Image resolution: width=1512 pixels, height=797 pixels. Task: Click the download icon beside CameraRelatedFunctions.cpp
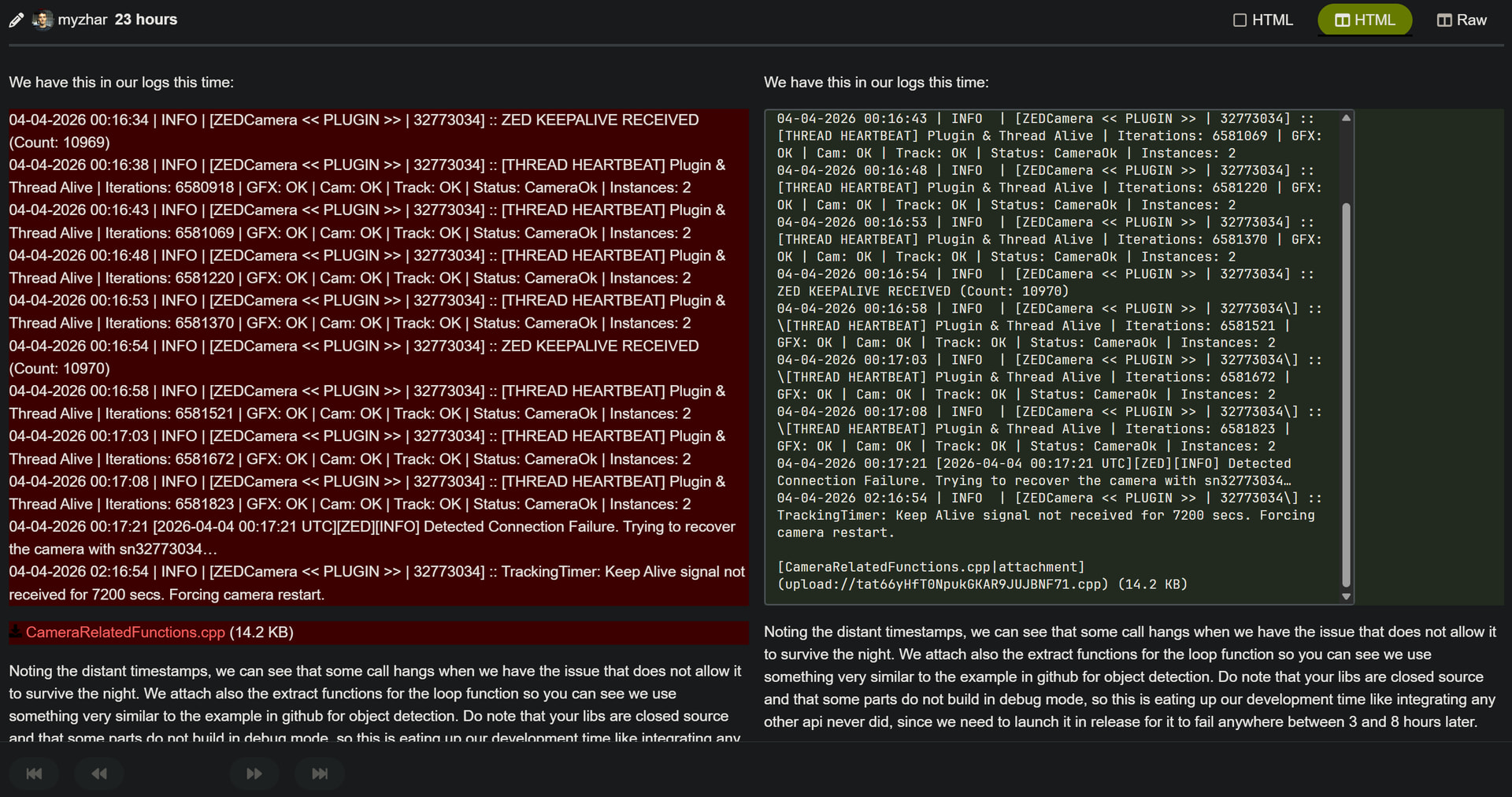click(16, 632)
